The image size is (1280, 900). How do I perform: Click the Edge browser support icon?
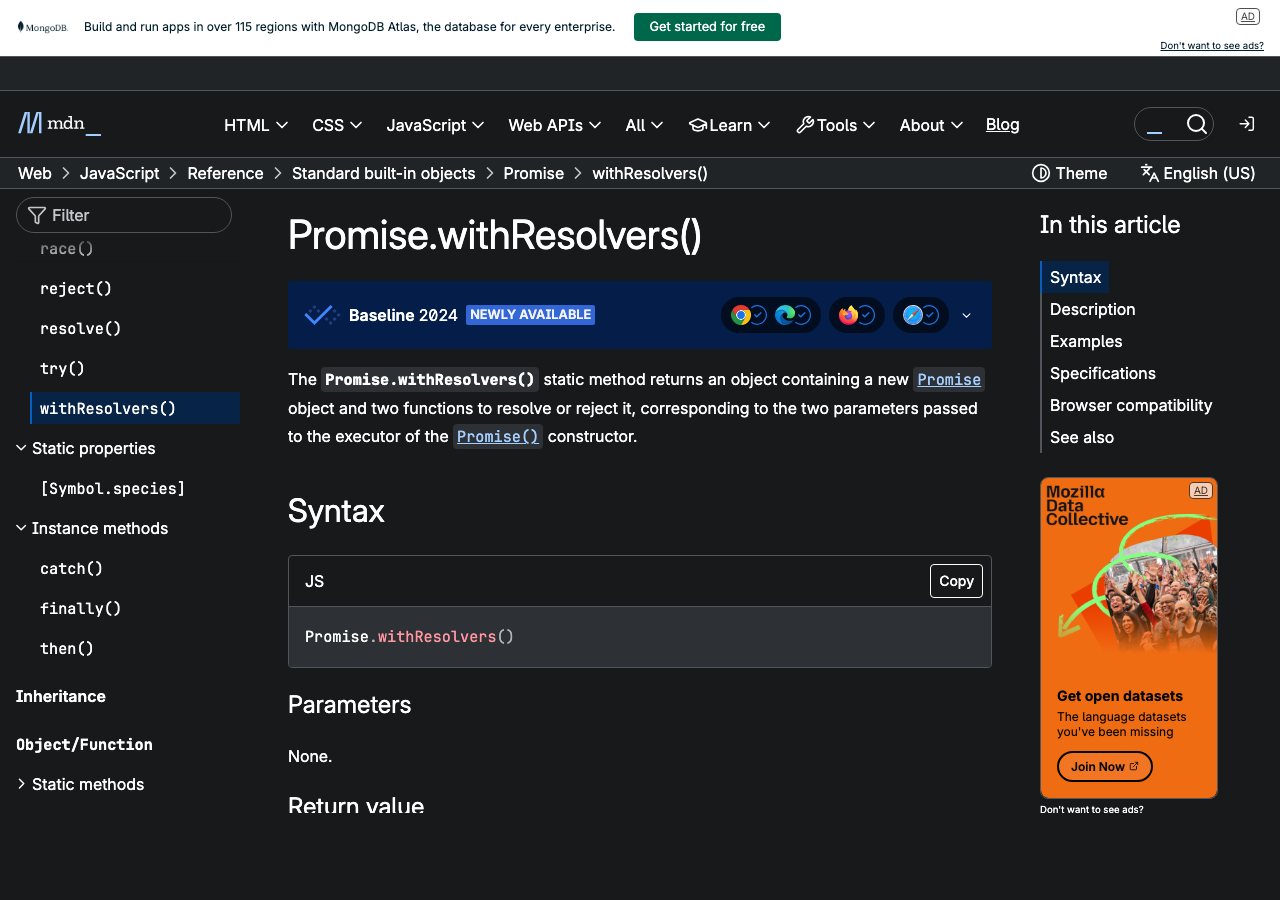pyautogui.click(x=785, y=315)
